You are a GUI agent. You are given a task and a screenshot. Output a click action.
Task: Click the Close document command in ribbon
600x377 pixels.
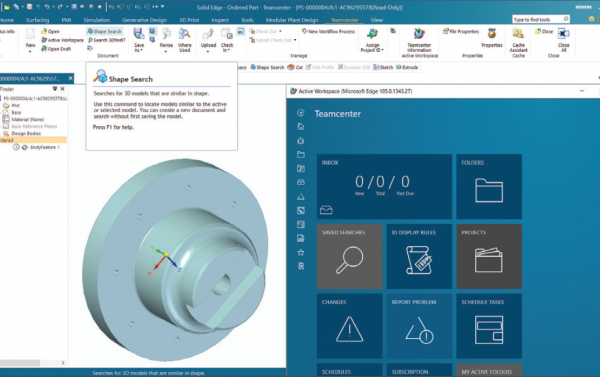pyautogui.click(x=544, y=31)
